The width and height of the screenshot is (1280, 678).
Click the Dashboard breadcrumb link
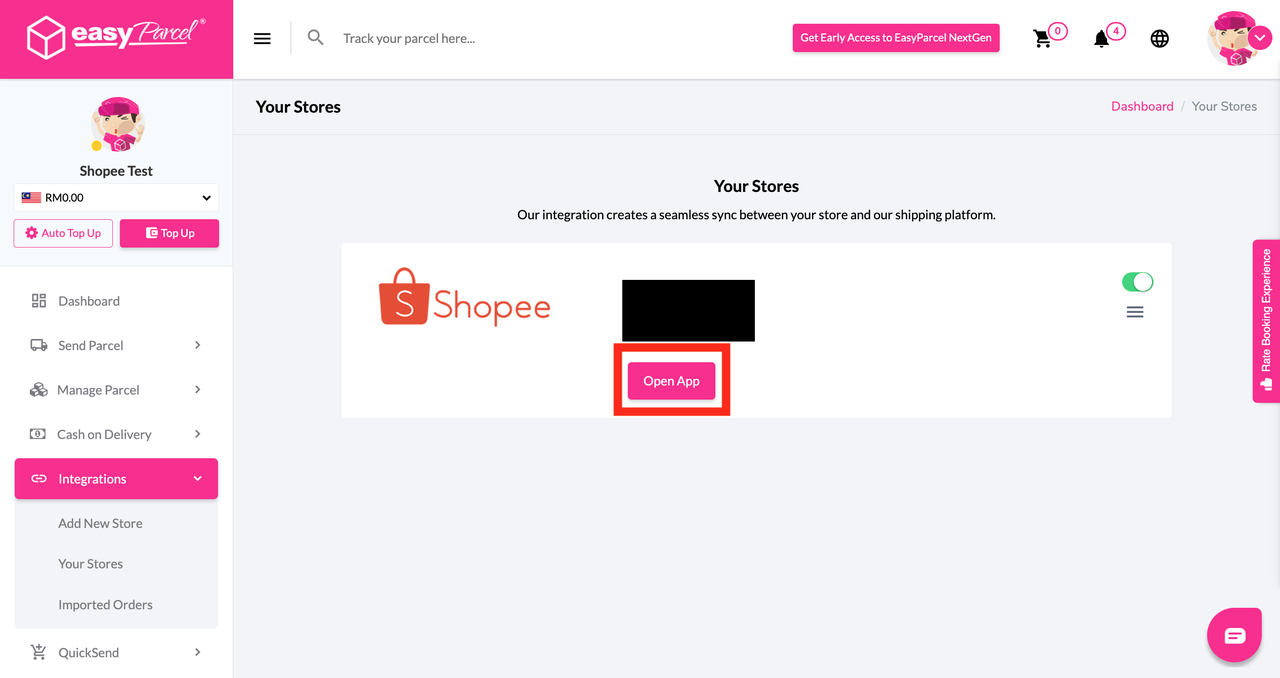click(1142, 106)
